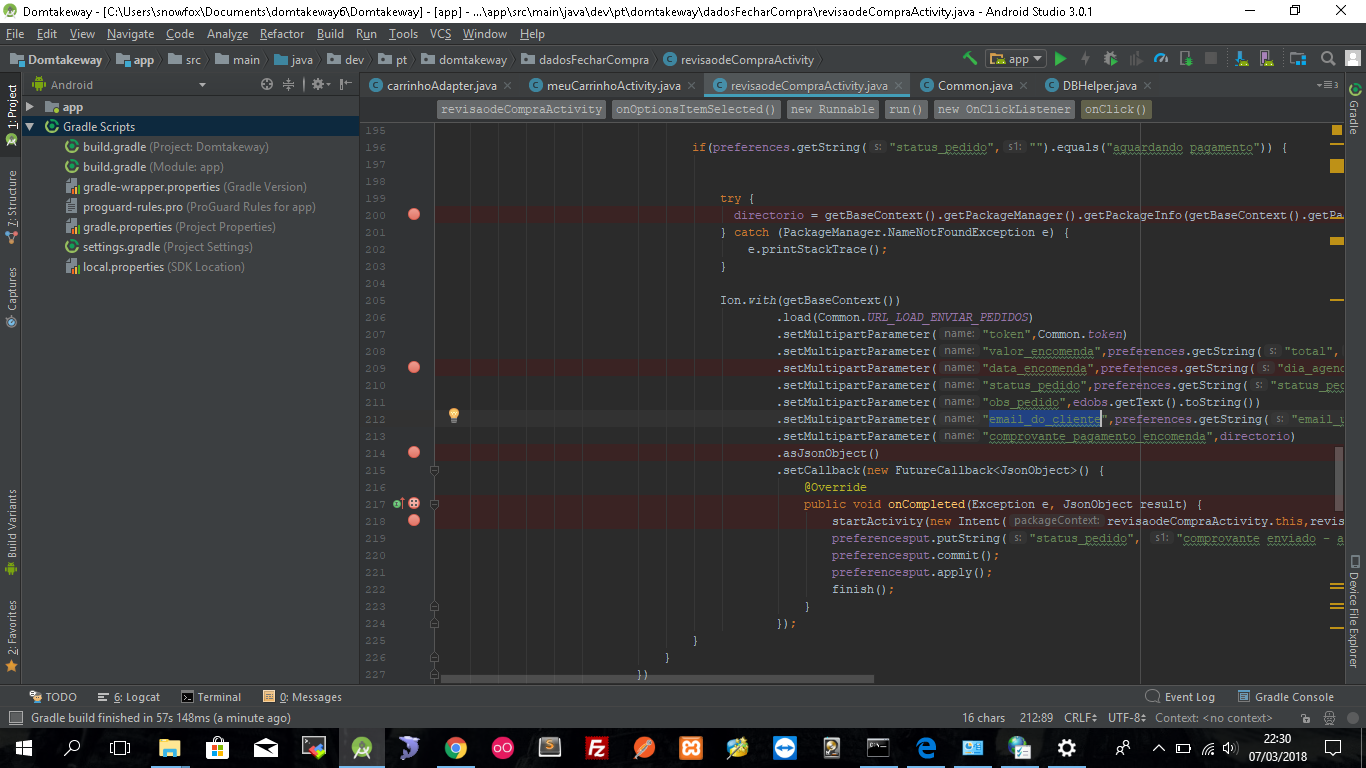Click the light bulb intention icon on line 212
Screen dimensions: 1366x768
pos(453,415)
